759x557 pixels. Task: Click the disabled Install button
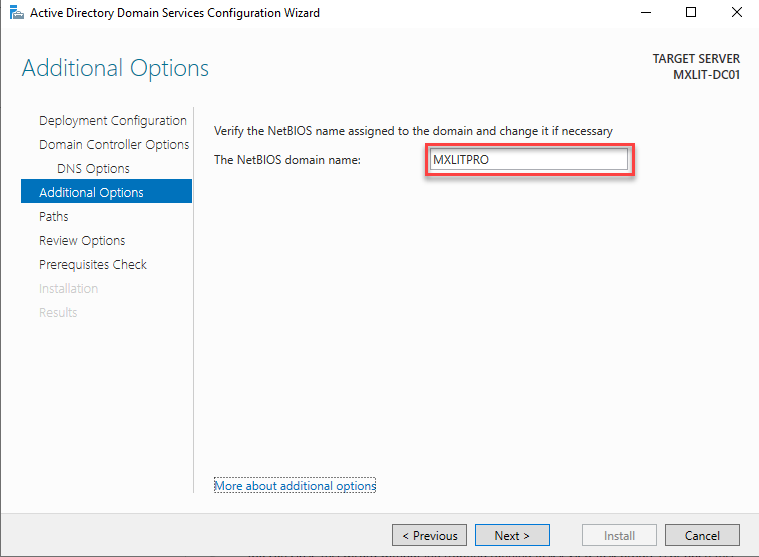pyautogui.click(x=619, y=535)
